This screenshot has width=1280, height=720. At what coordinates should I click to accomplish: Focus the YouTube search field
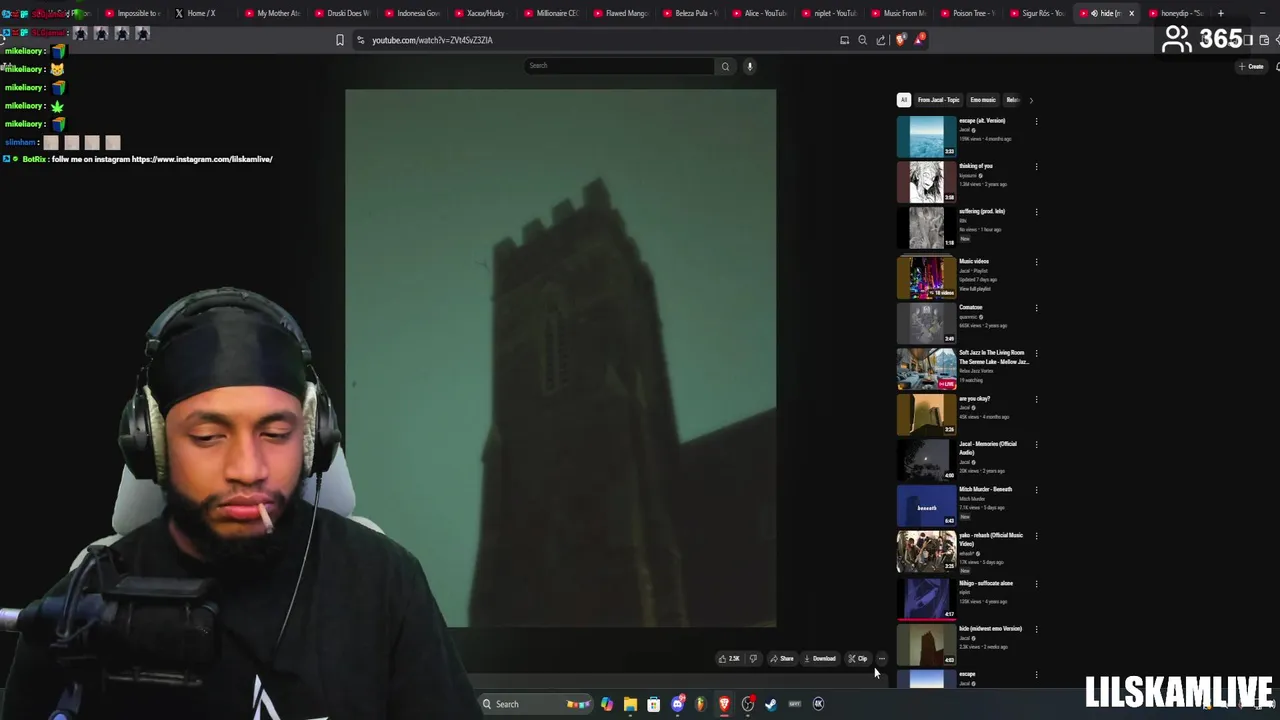620,66
